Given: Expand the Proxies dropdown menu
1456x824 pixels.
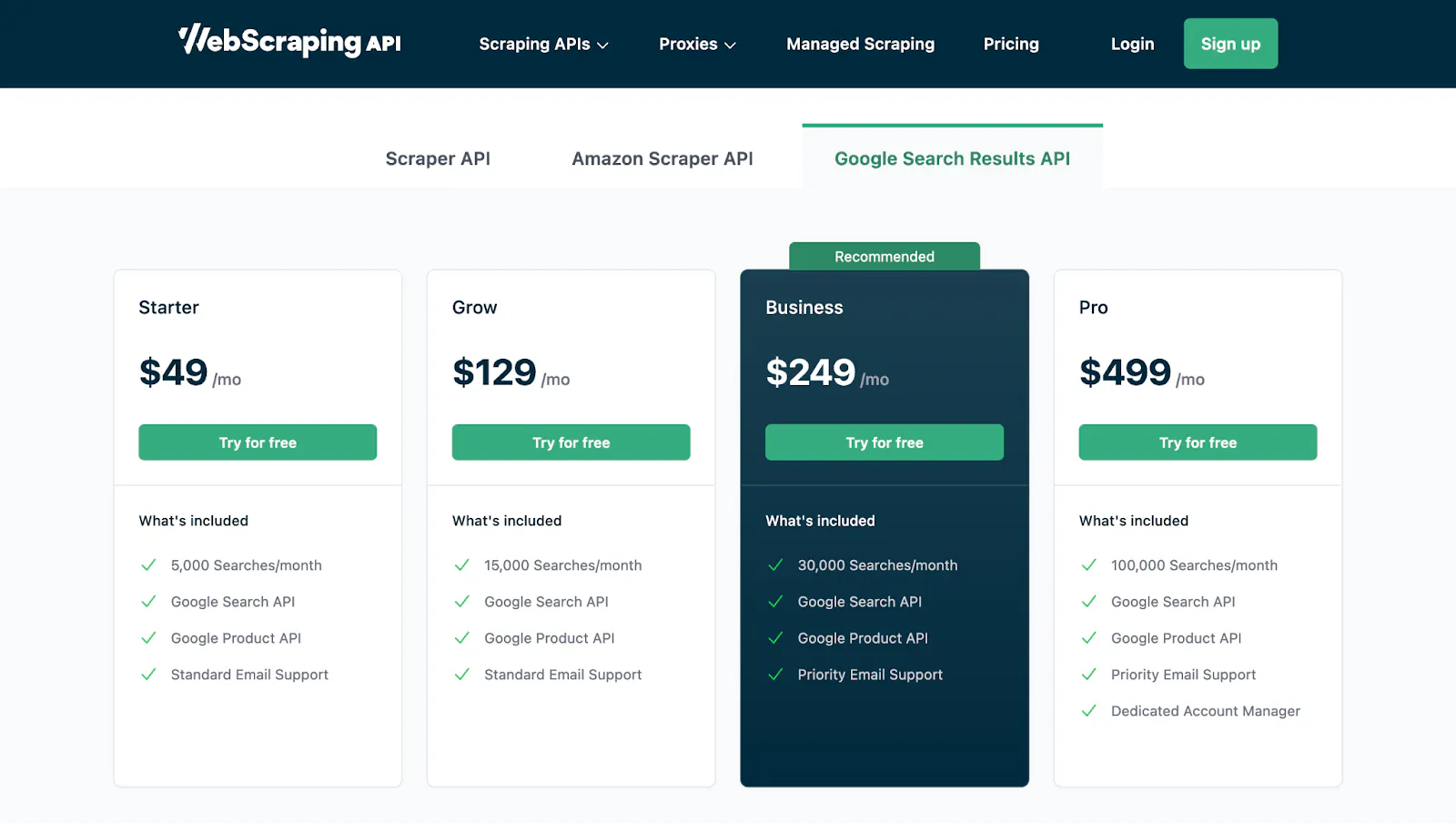Looking at the screenshot, I should click(697, 44).
